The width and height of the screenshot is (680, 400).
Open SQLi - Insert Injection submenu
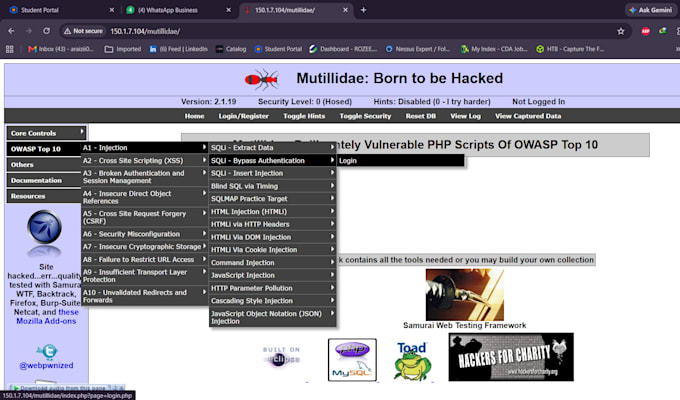(x=272, y=173)
